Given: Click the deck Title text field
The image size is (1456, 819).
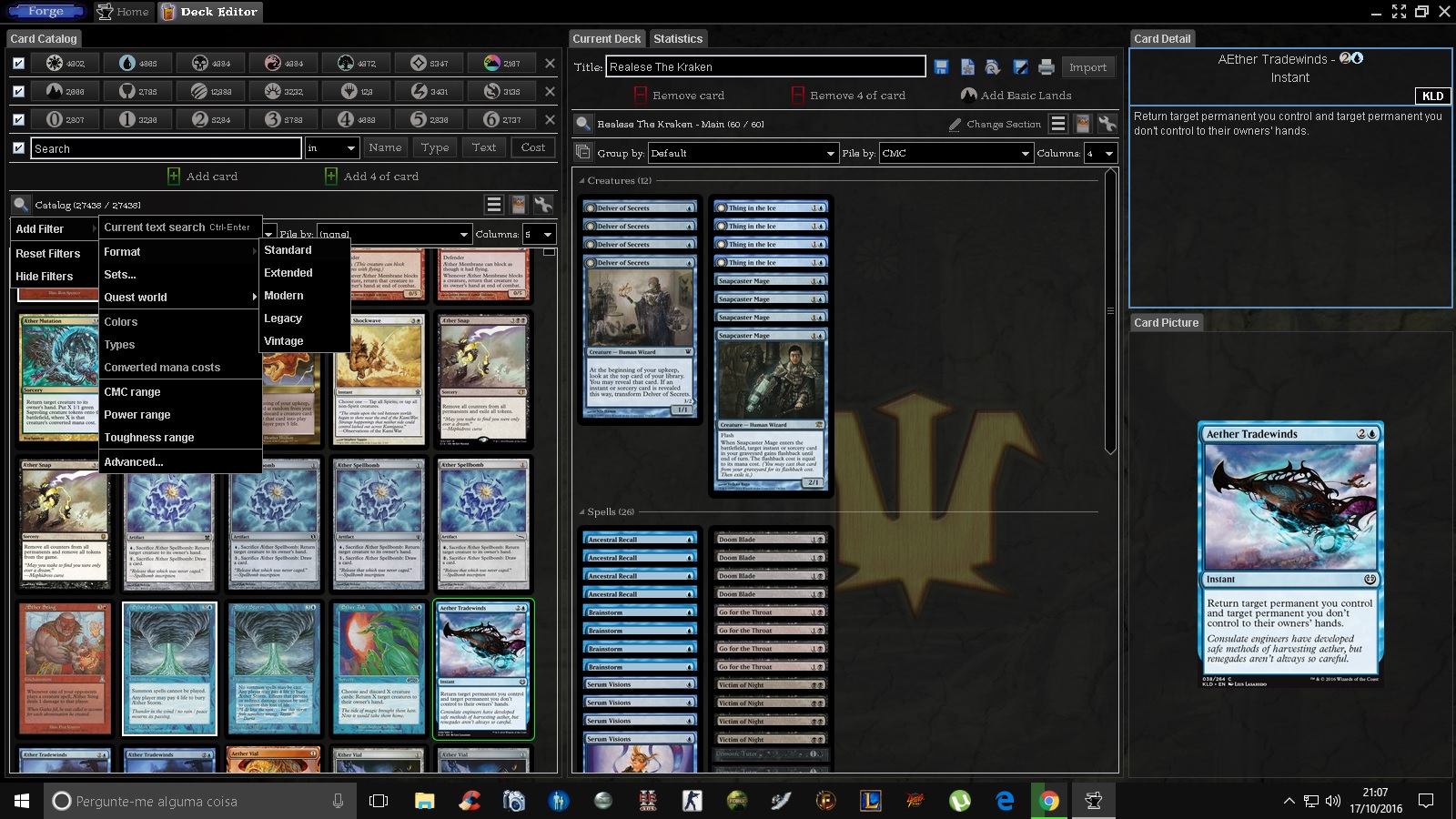Looking at the screenshot, I should coord(765,66).
